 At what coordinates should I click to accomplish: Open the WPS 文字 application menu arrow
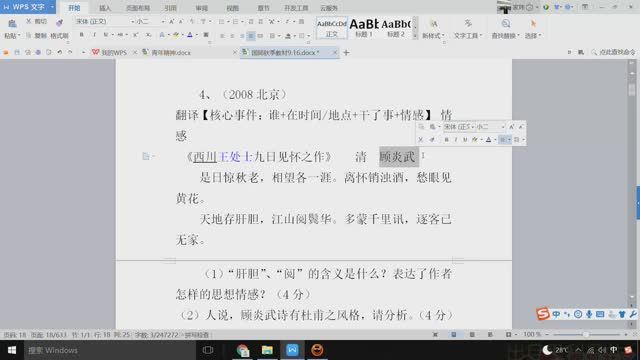[x=52, y=7]
